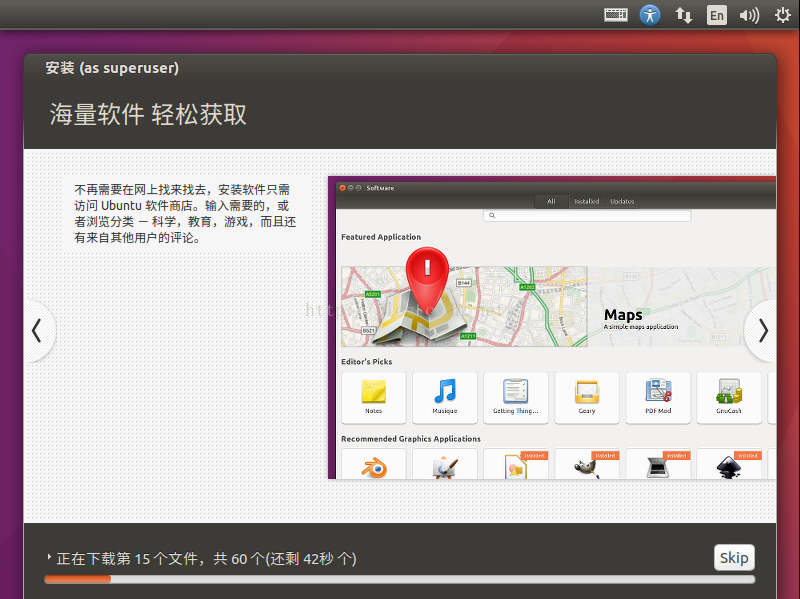Image resolution: width=800 pixels, height=599 pixels.
Task: Skip the file download
Action: [734, 558]
